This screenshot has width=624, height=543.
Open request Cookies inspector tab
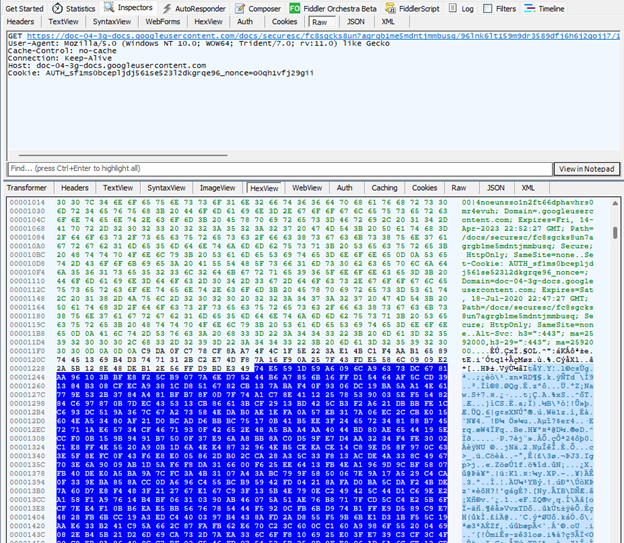285,21
